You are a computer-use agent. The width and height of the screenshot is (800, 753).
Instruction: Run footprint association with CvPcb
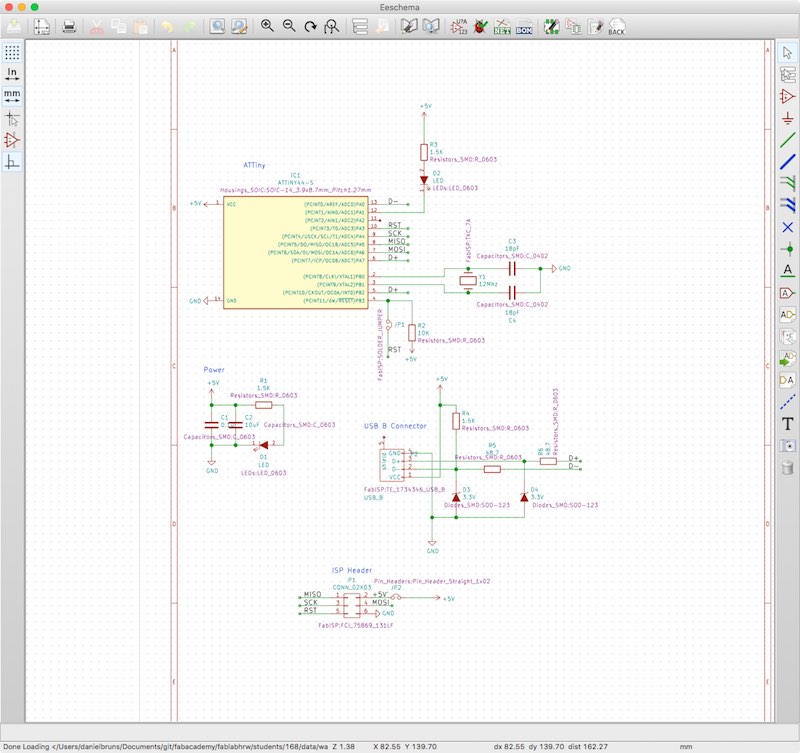550,27
